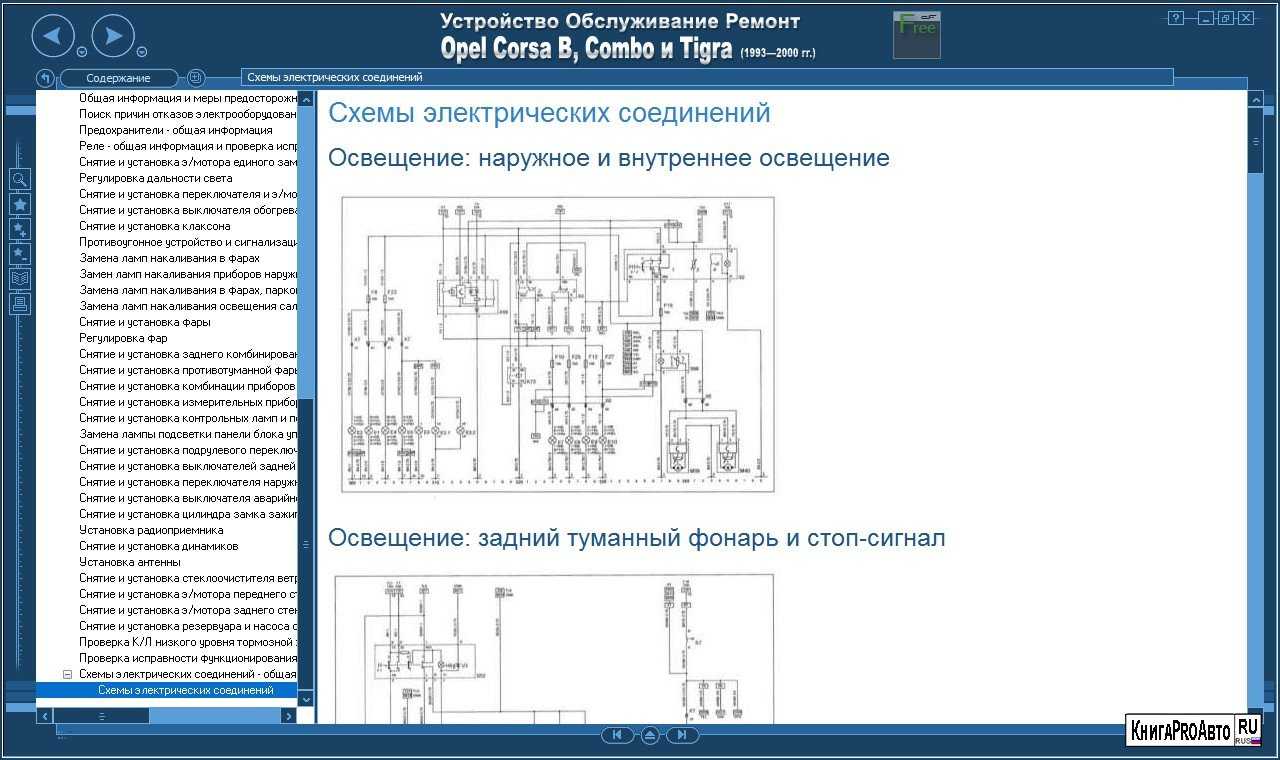
Task: Click the up-eject button in the bottom bar
Action: point(650,735)
